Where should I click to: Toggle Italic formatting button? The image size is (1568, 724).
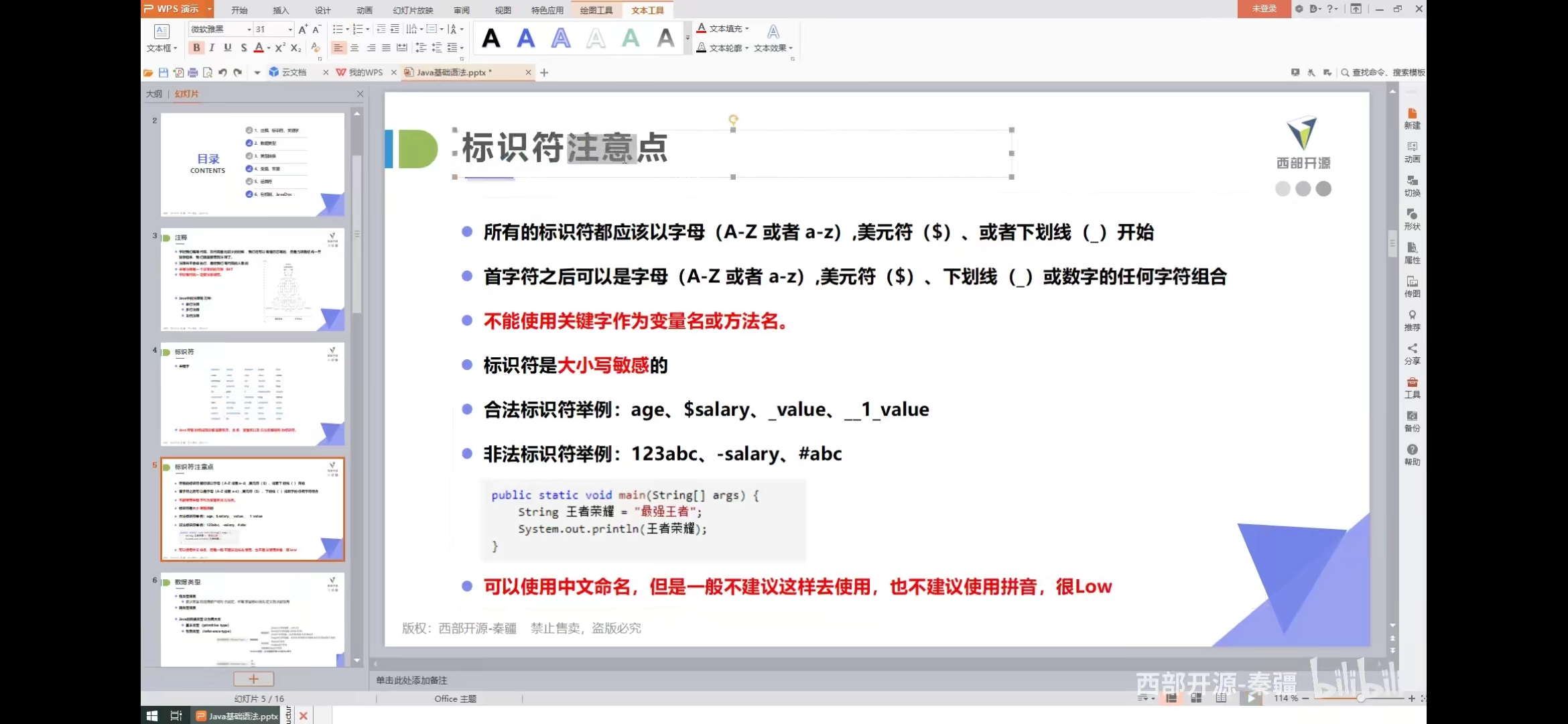click(x=212, y=48)
